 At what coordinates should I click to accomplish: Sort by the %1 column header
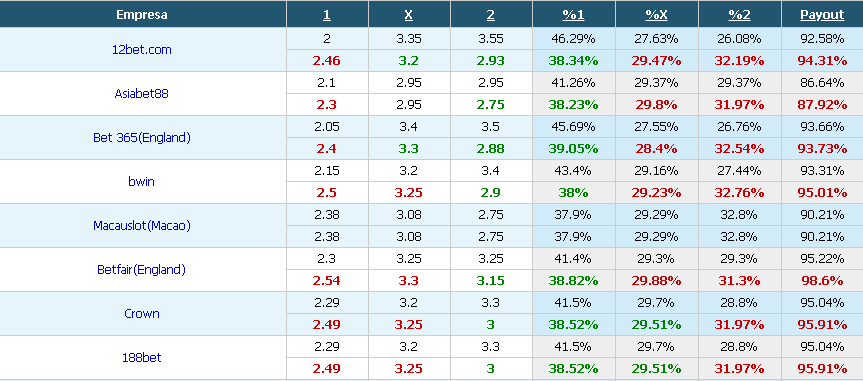[x=573, y=15]
